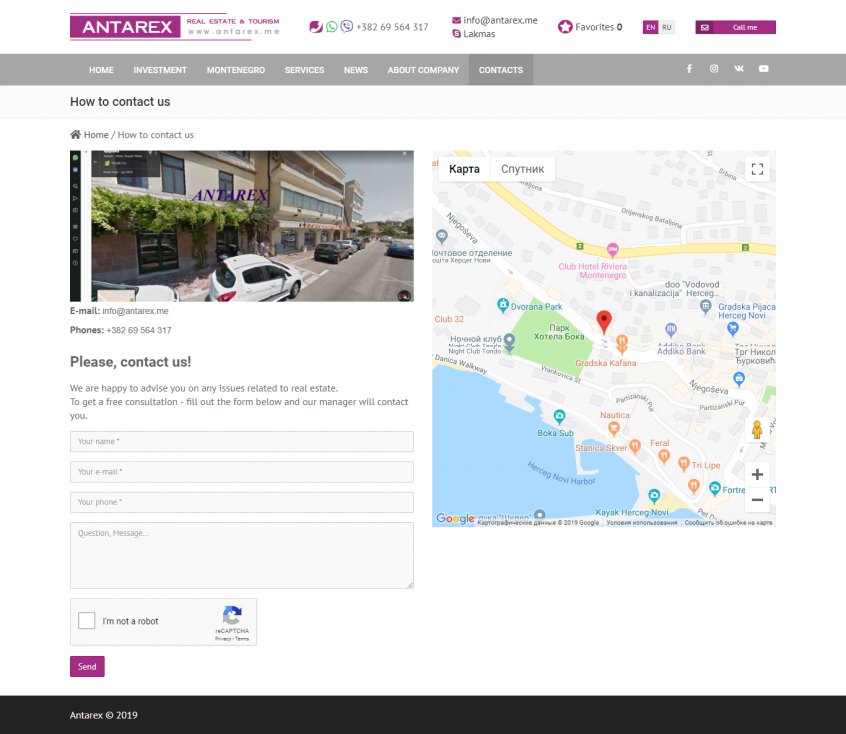Click the Street View pegman icon
Screen dimensions: 846x734
(757, 430)
